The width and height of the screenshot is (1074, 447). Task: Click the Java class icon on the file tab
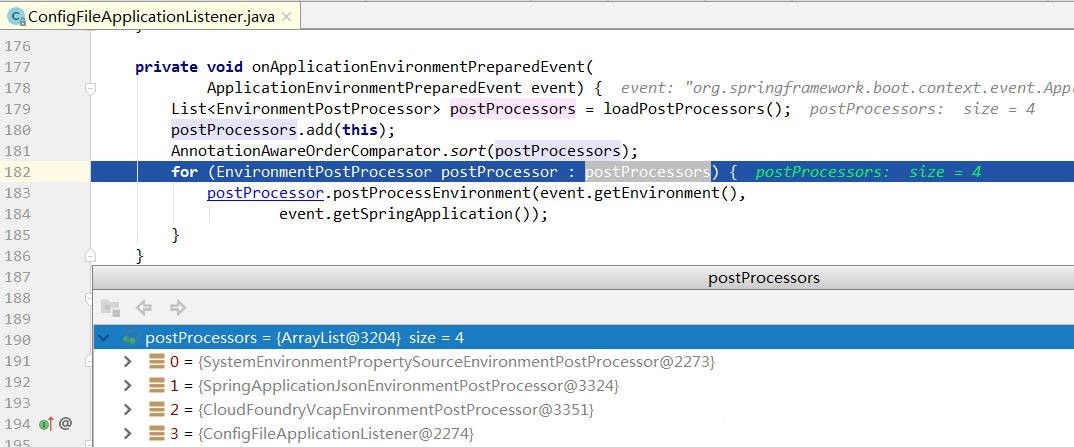click(16, 16)
